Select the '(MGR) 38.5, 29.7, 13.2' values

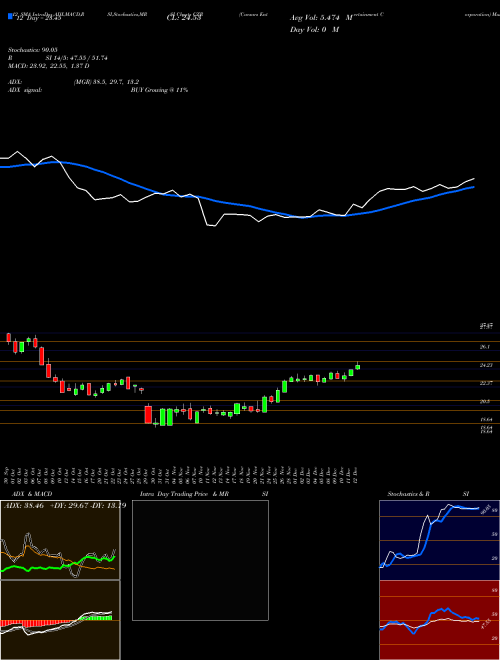click(106, 82)
